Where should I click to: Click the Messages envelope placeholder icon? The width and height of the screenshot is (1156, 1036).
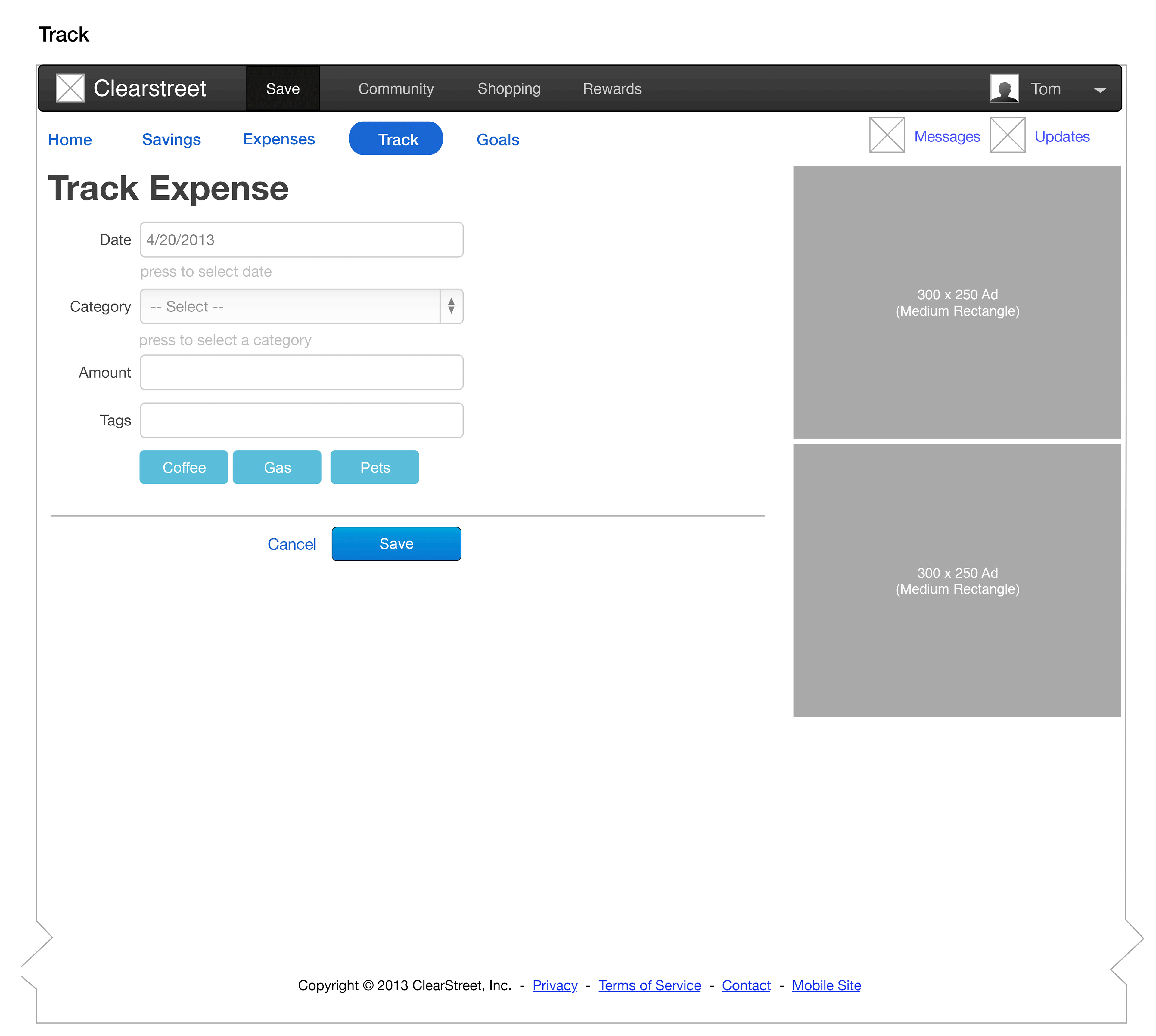887,135
